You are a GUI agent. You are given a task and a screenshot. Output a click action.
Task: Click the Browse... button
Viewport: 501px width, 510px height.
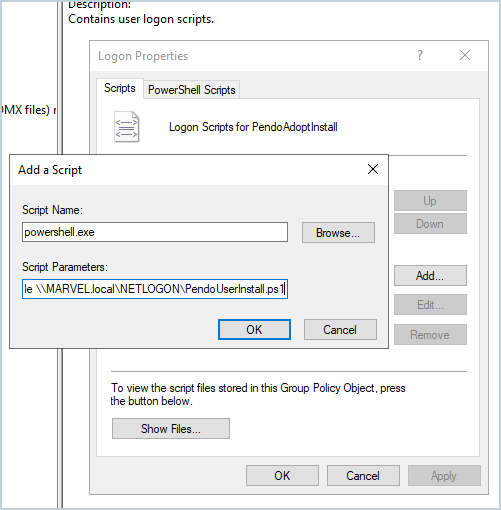[338, 232]
